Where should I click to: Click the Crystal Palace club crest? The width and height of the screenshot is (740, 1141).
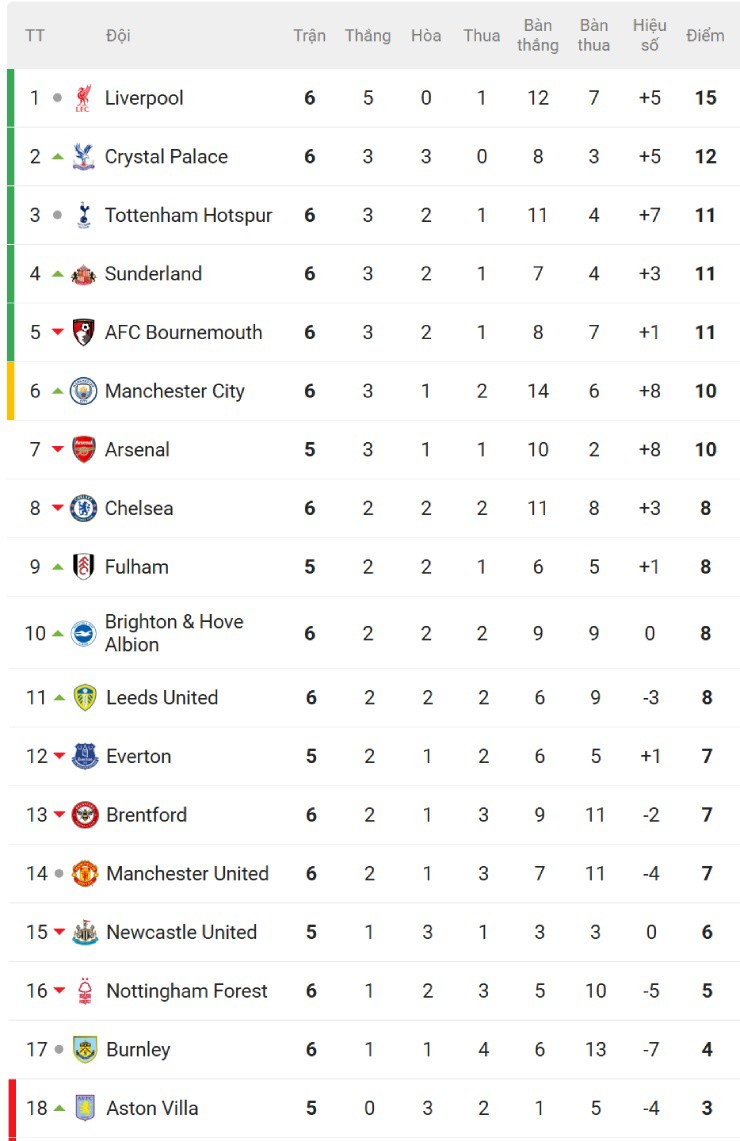[x=83, y=157]
